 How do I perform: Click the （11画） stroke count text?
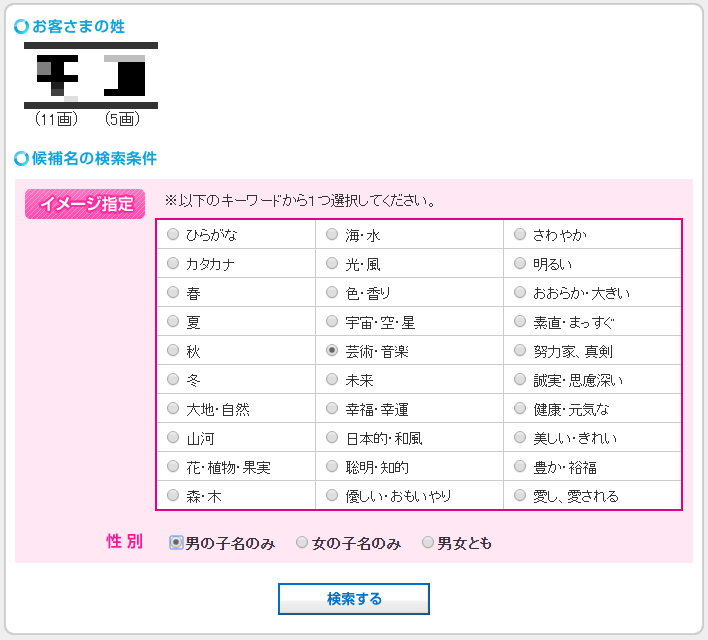pyautogui.click(x=56, y=119)
